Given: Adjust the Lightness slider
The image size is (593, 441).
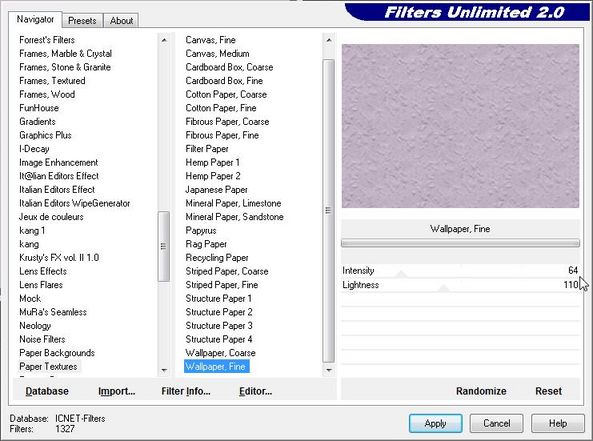Looking at the screenshot, I should coord(460,285).
